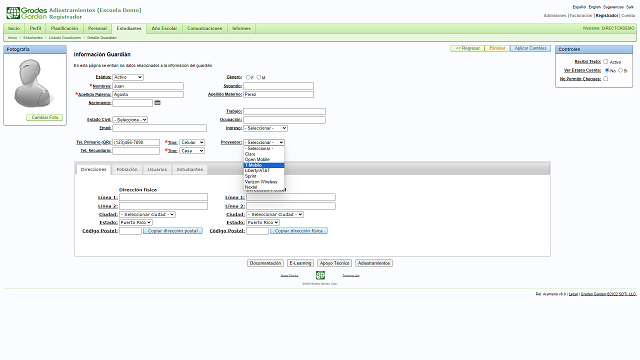The height and width of the screenshot is (360, 640).
Task: Click the Tel. Primario input field
Action: 136,142
